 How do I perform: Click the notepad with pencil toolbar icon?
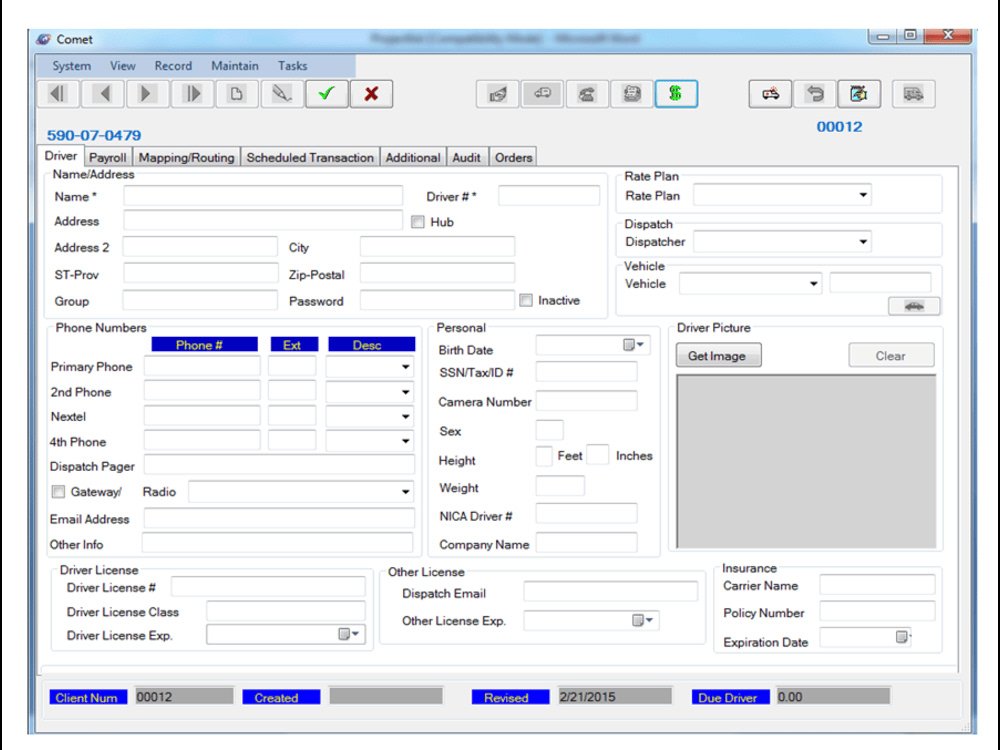pyautogui.click(x=859, y=94)
